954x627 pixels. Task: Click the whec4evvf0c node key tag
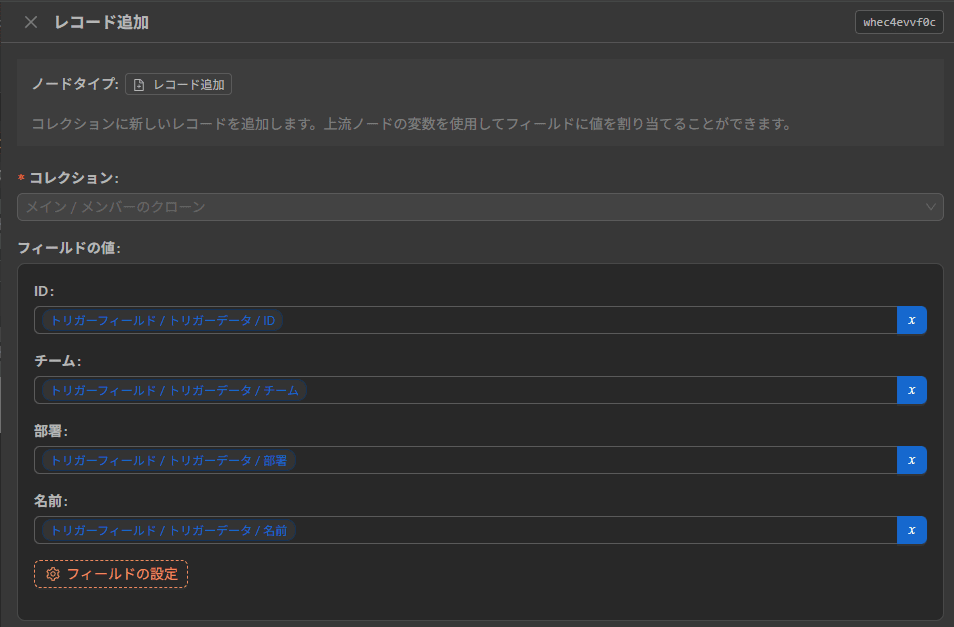point(899,23)
